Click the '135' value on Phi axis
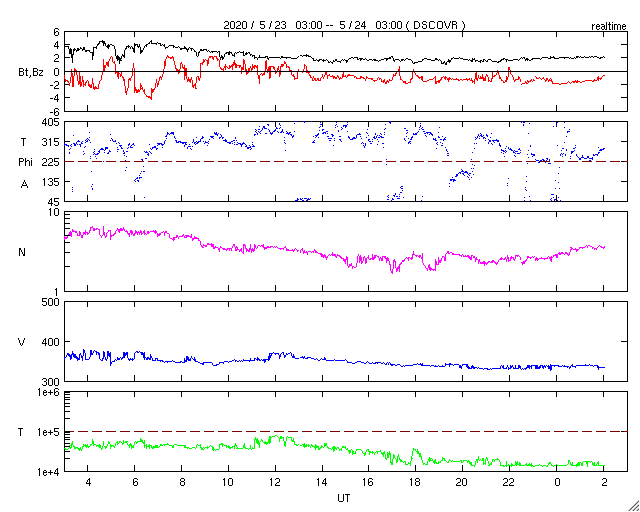 [51, 182]
